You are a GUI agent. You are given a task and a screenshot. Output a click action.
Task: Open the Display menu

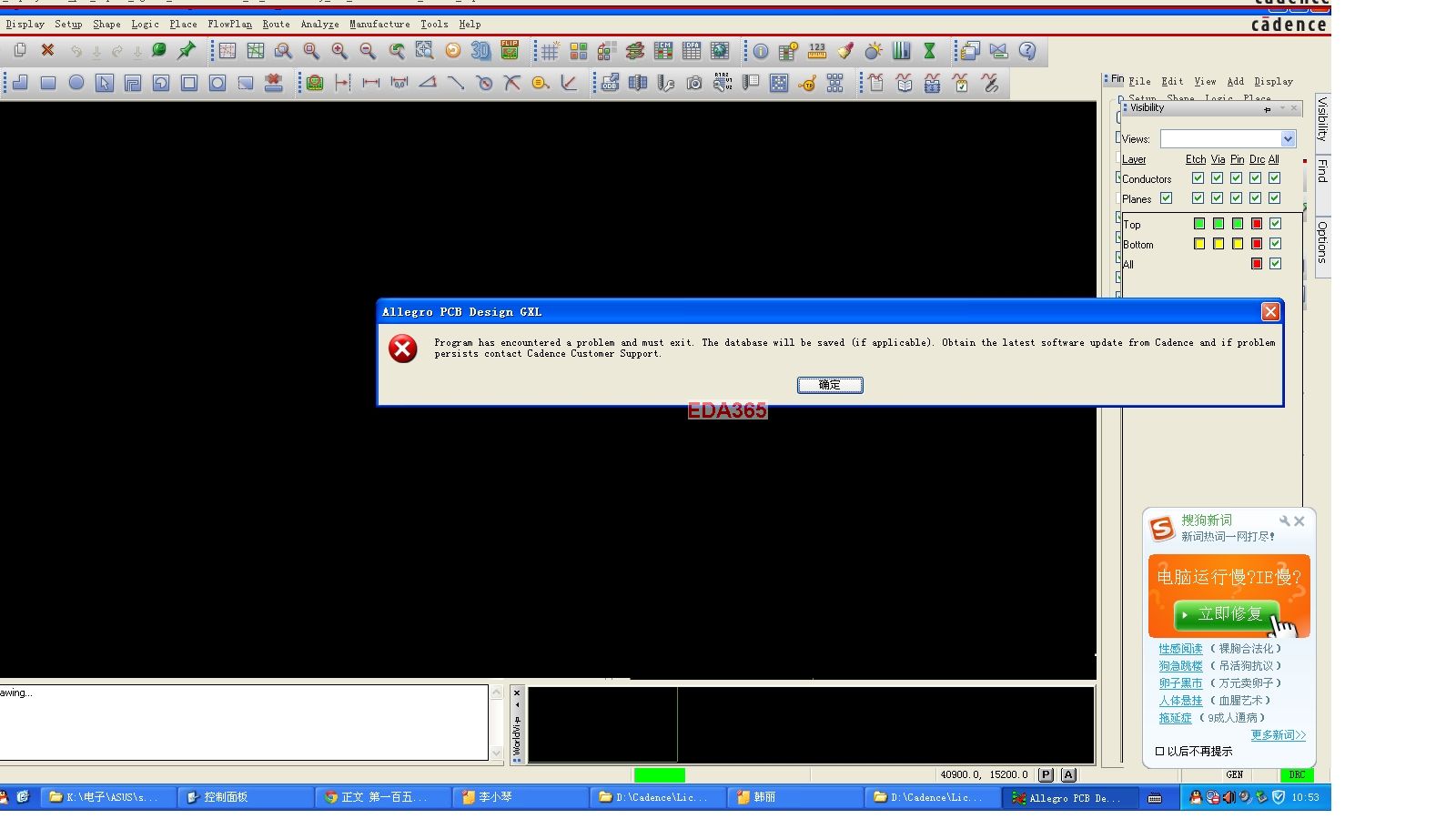pyautogui.click(x=25, y=25)
